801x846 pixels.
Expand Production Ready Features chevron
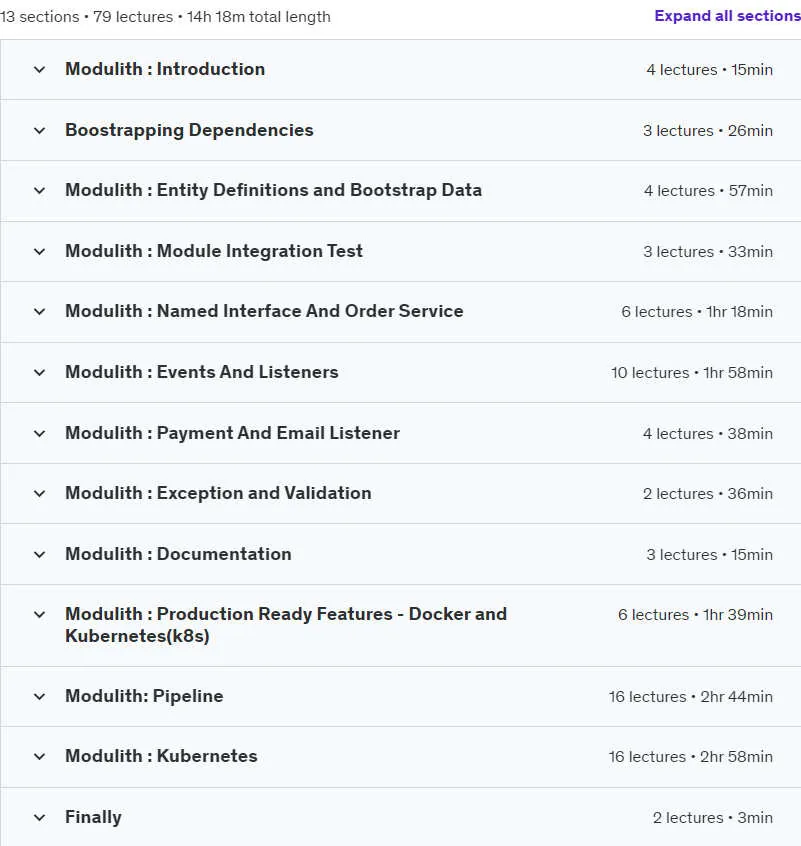39,615
